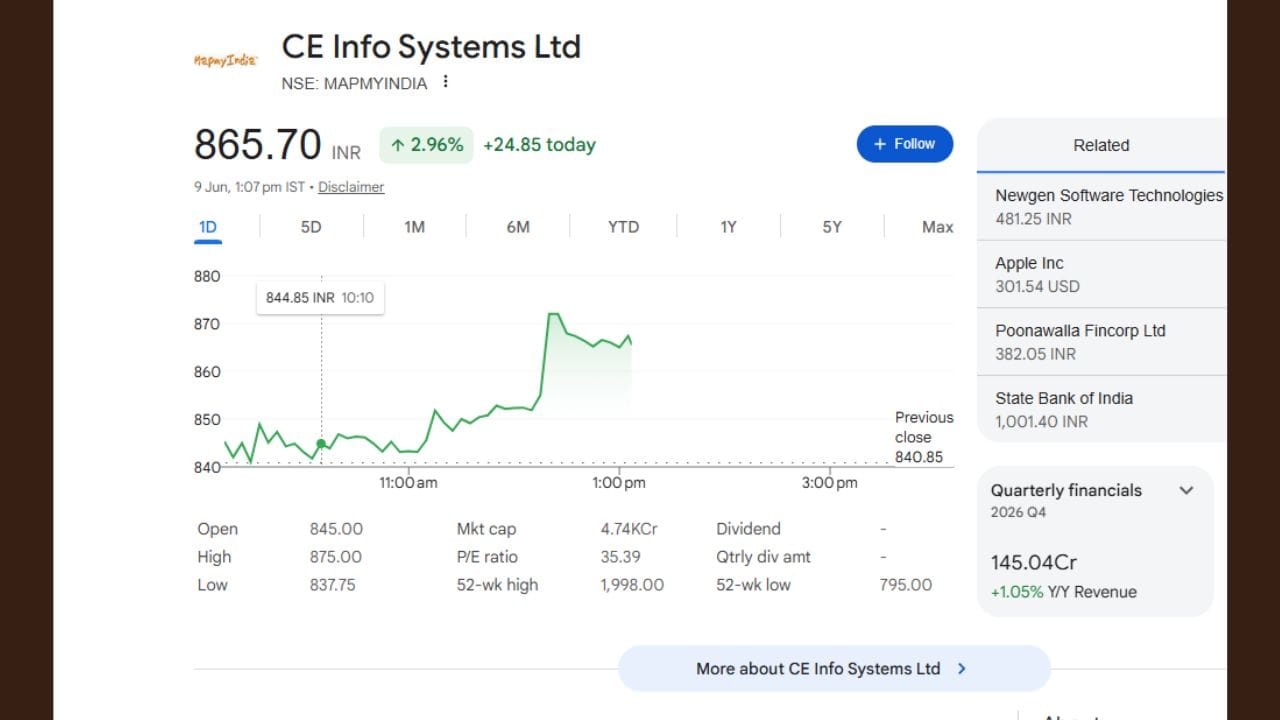The image size is (1280, 720).
Task: Open State Bank of India stock
Action: coord(1101,409)
